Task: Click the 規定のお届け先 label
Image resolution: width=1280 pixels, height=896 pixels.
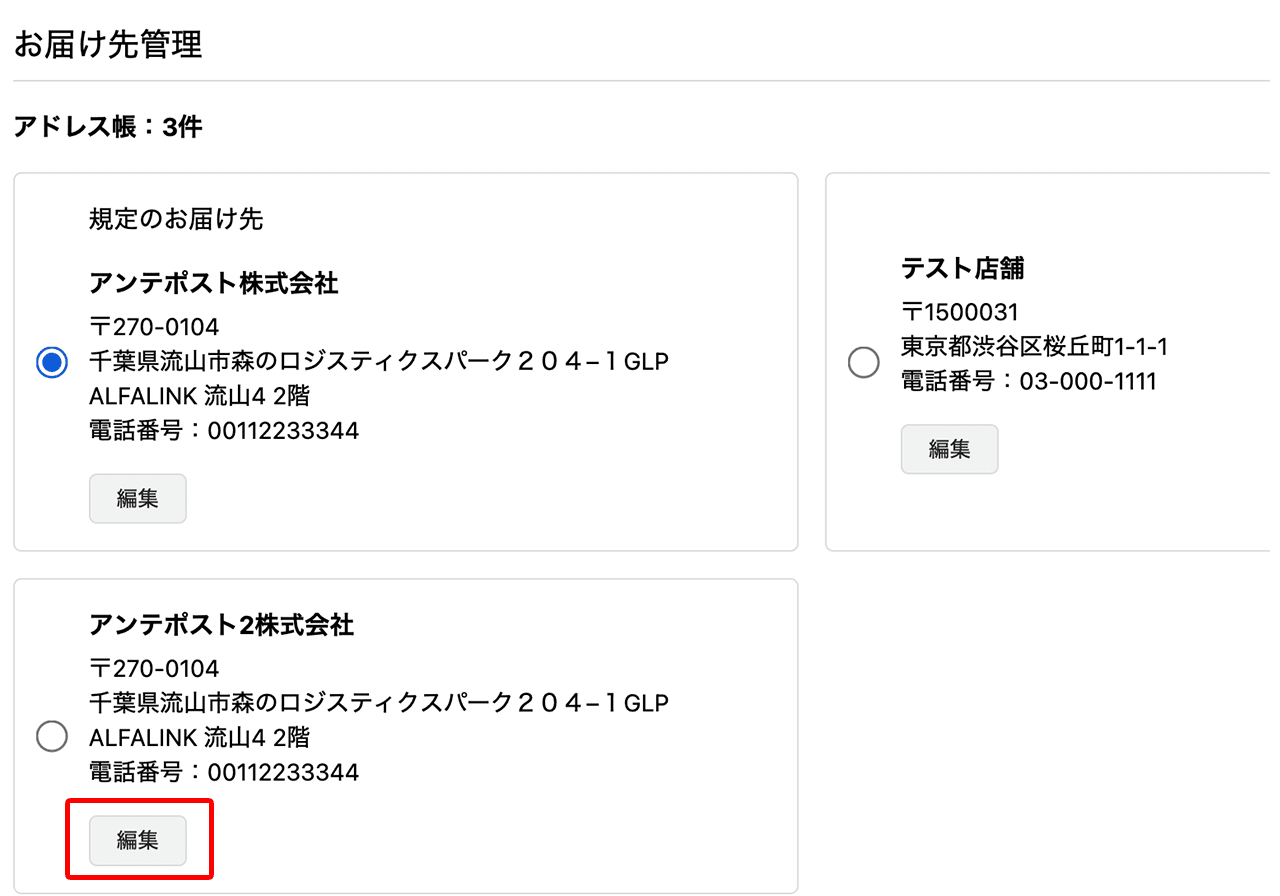Action: 174,219
